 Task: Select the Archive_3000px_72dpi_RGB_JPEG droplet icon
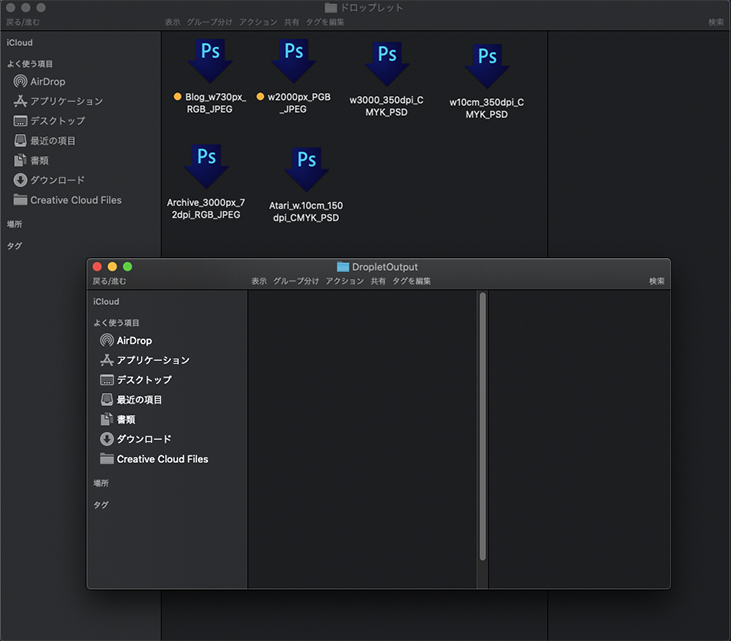click(207, 166)
